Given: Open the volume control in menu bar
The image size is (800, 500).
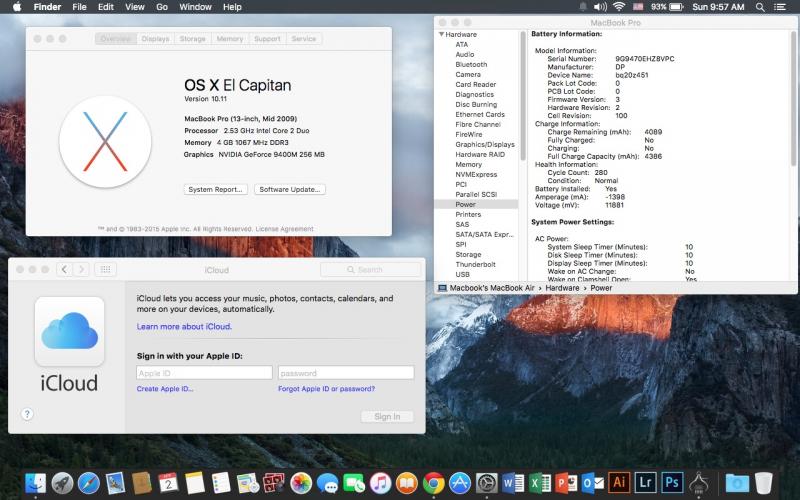Looking at the screenshot, I should (x=601, y=7).
